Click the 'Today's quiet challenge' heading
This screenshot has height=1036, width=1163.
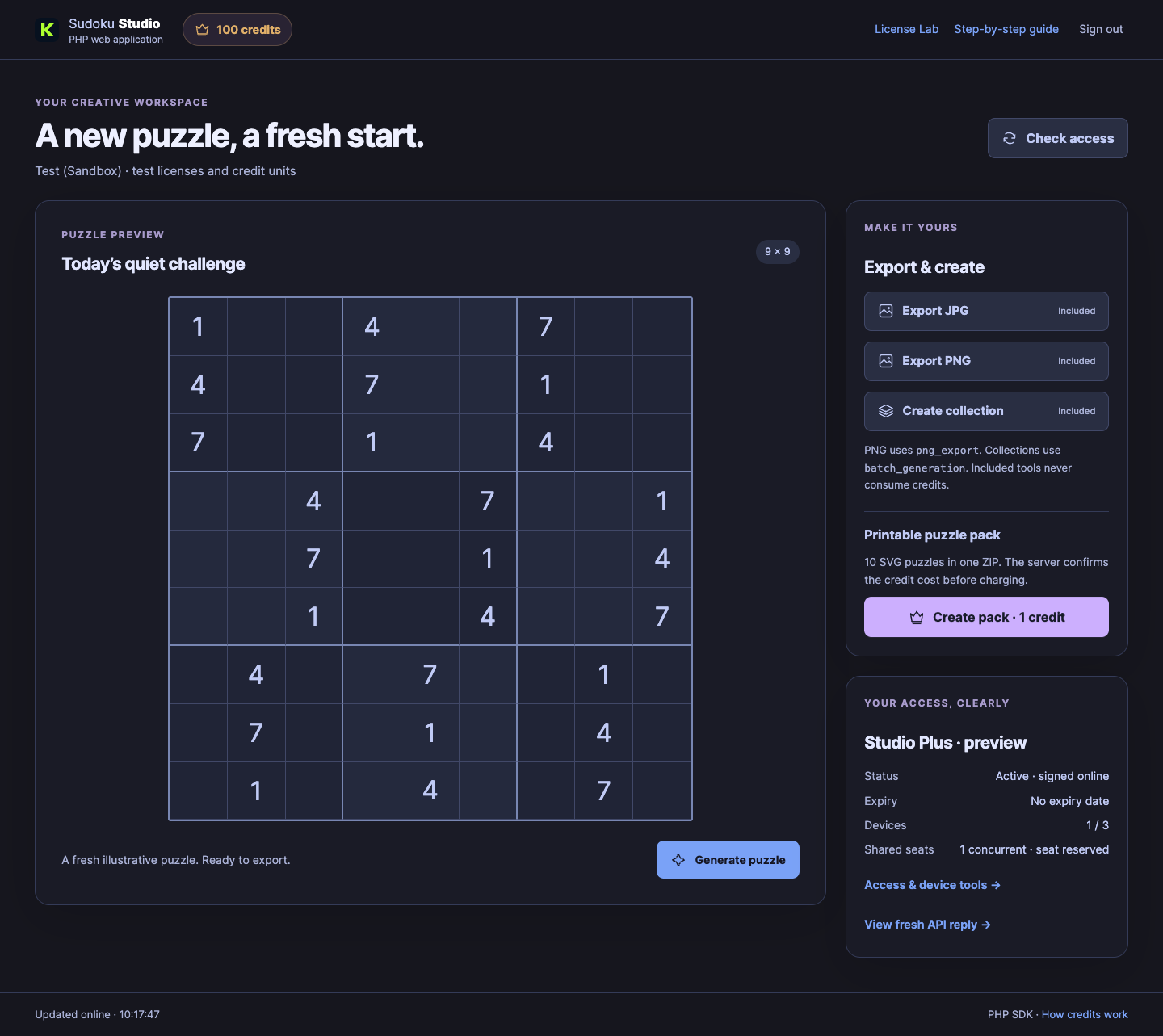click(153, 264)
